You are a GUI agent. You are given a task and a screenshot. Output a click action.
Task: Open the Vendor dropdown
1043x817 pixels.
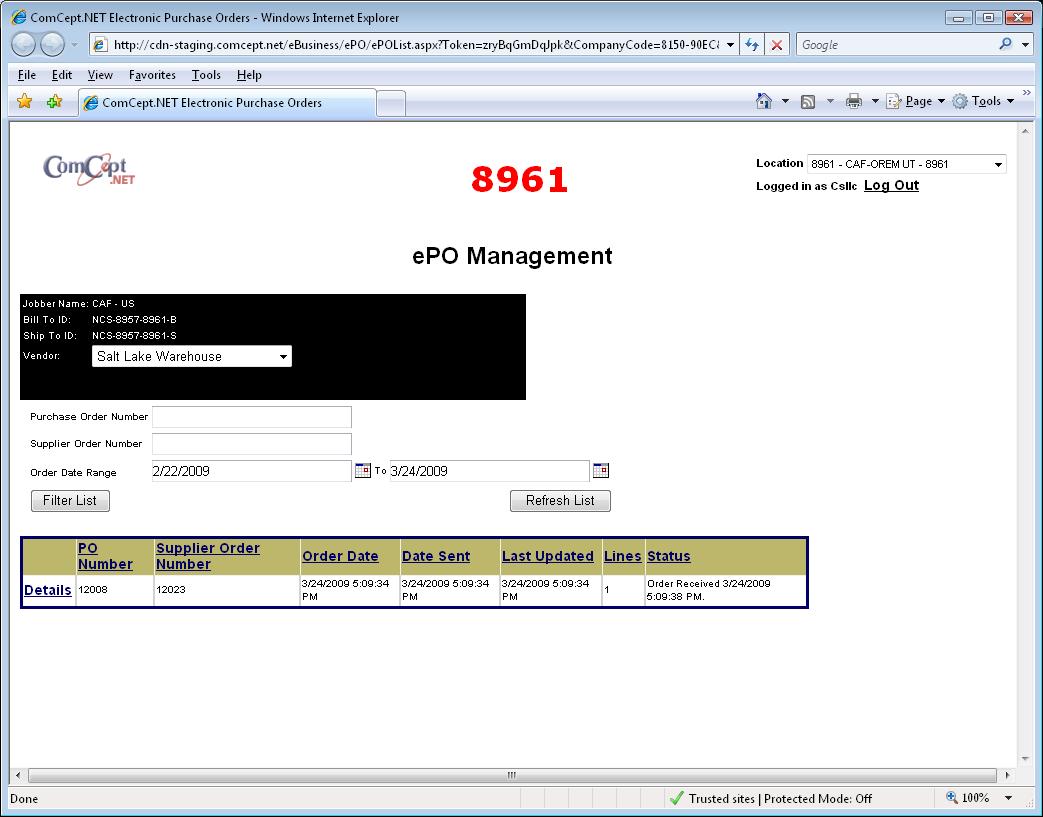tap(283, 356)
